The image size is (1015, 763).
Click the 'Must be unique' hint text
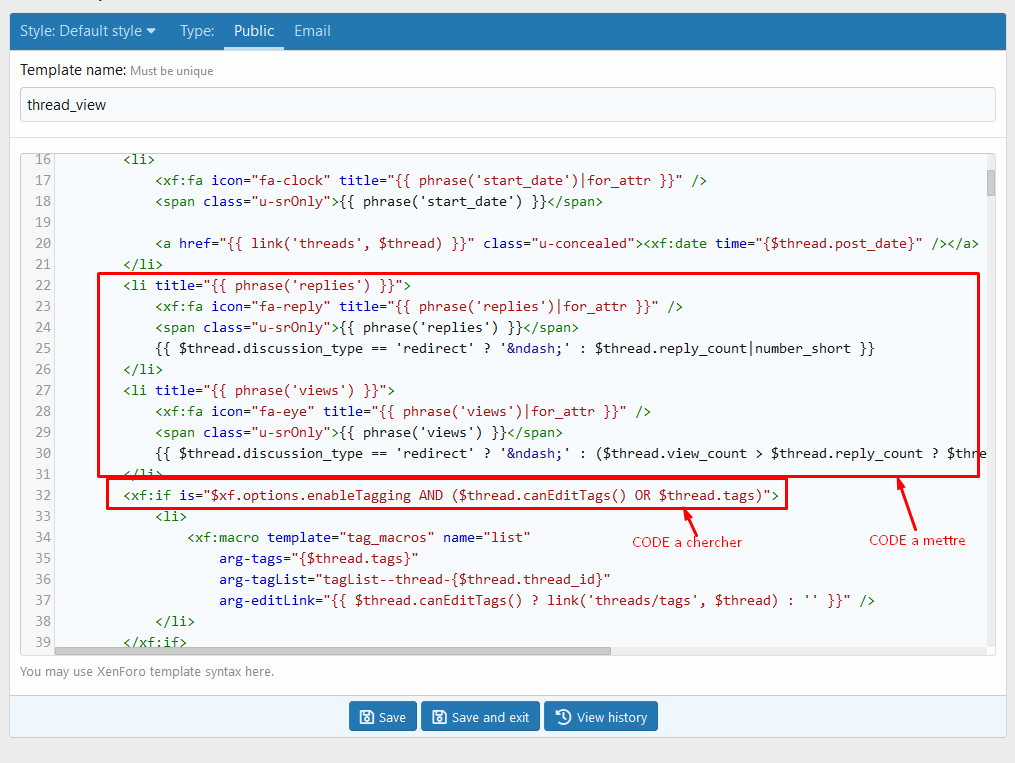(x=172, y=71)
